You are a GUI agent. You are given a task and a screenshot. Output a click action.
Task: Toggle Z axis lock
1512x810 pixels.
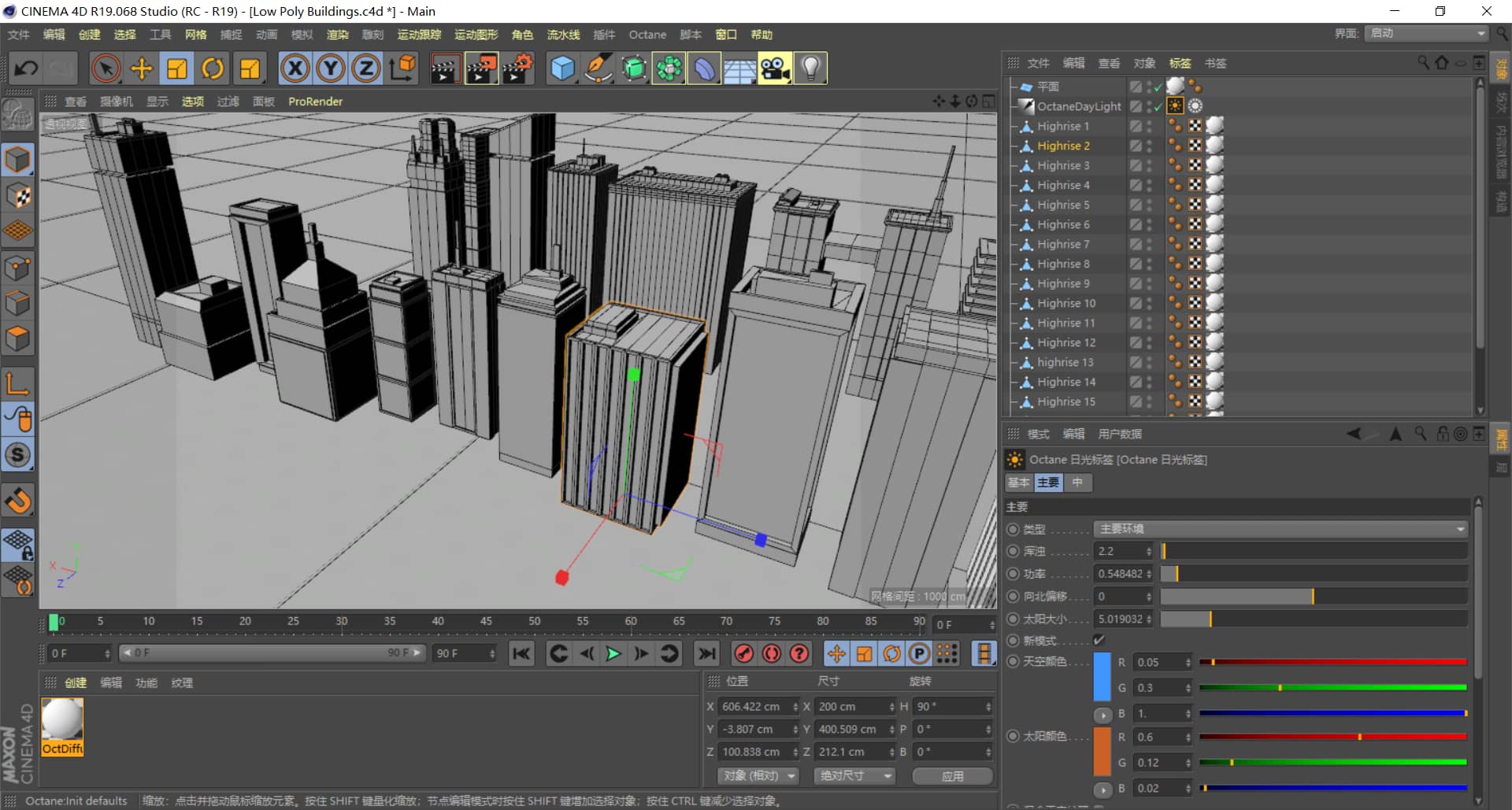365,68
